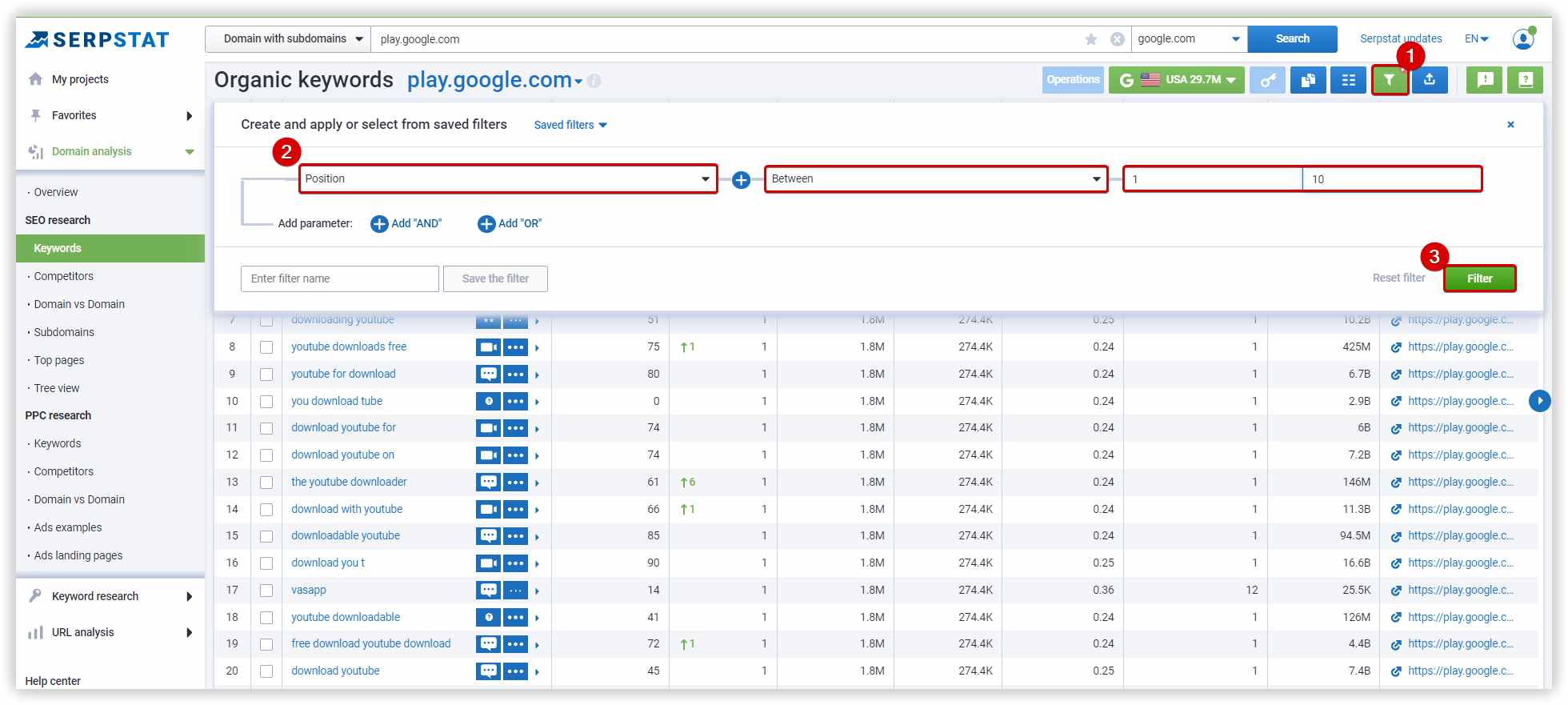
Task: Open Domain with subdomains dropdown
Action: [x=288, y=39]
